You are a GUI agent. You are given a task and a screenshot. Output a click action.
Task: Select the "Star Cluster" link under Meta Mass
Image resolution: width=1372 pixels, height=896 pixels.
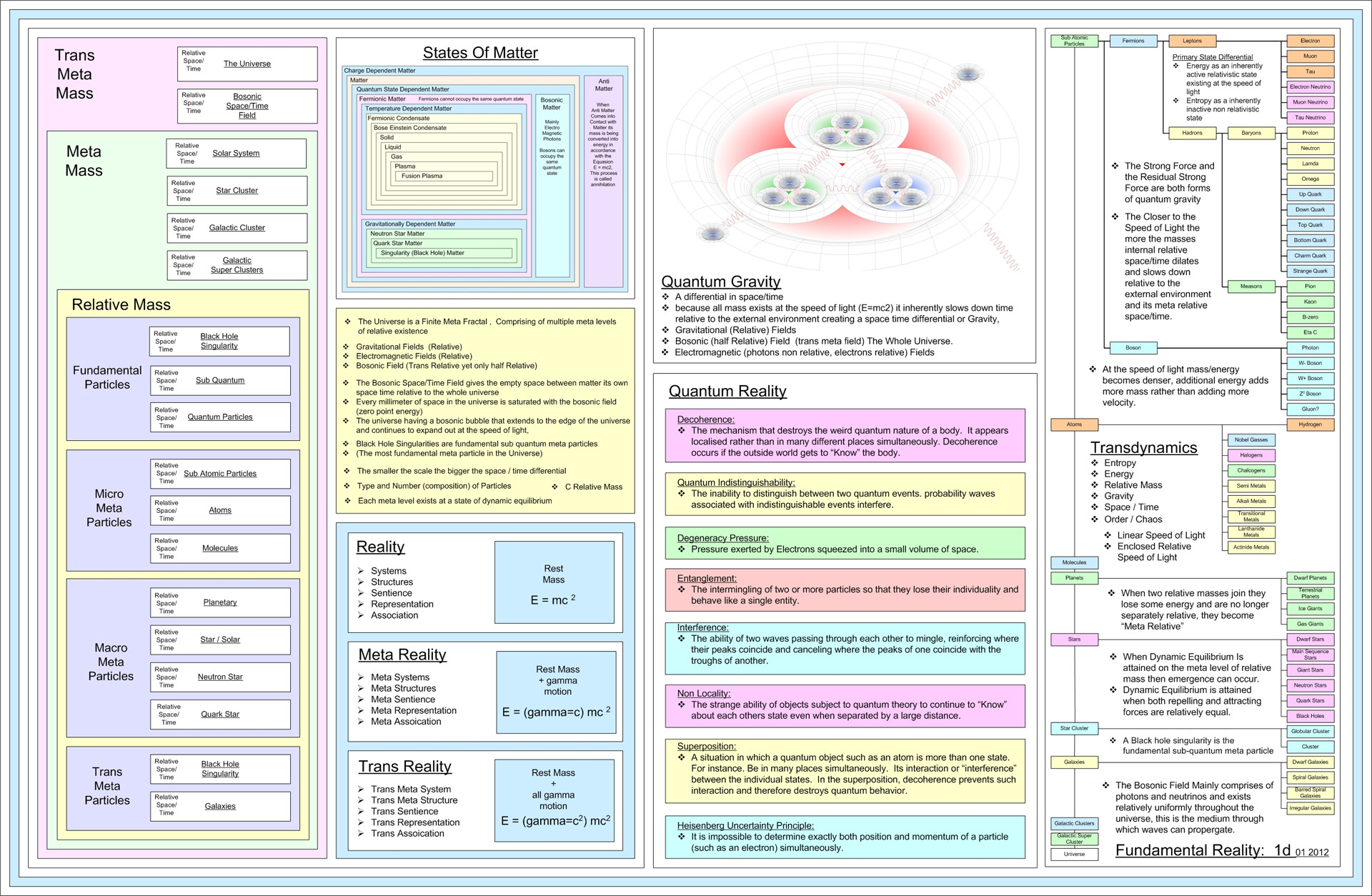(x=237, y=190)
